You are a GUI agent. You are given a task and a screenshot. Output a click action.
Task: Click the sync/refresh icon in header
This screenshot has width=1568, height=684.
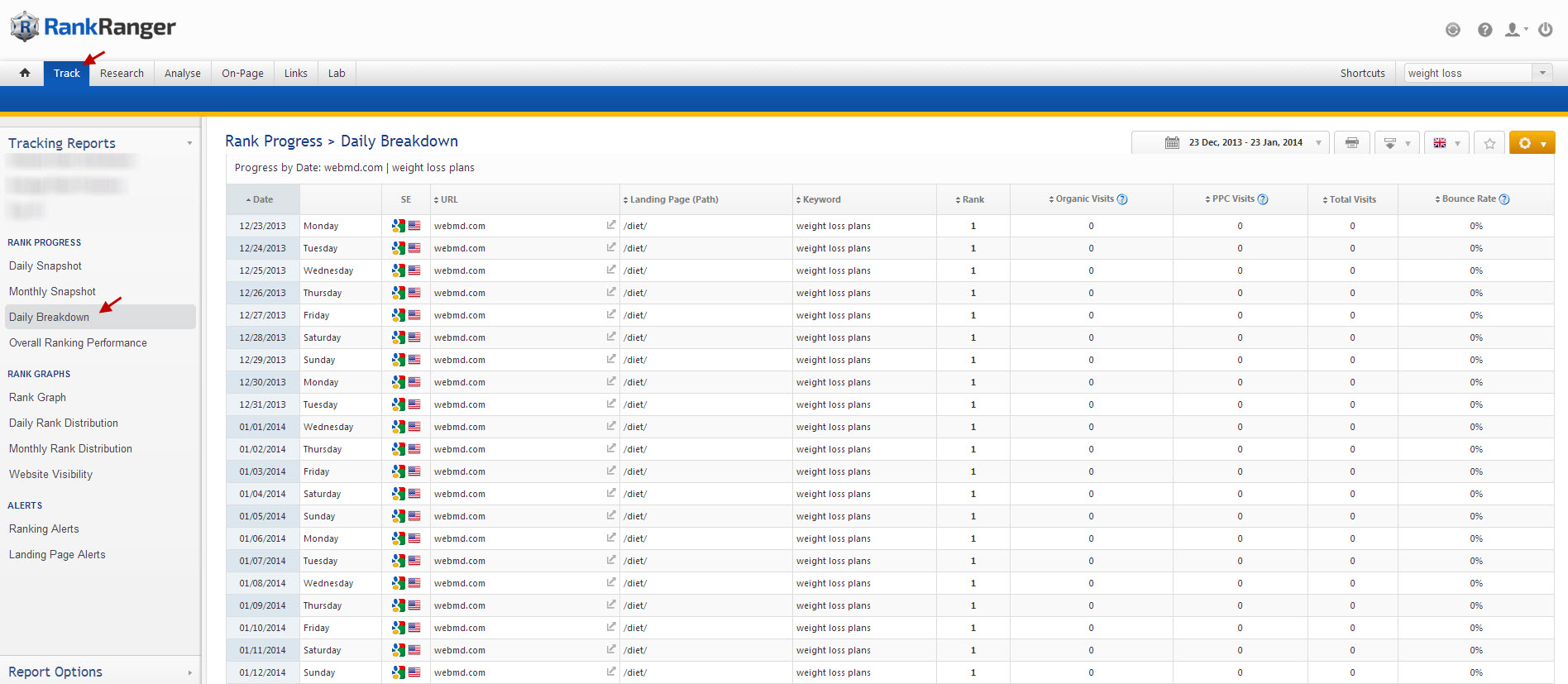[1452, 30]
